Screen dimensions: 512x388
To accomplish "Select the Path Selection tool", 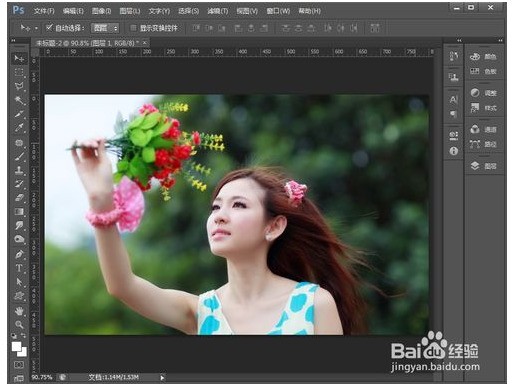I will tap(19, 282).
